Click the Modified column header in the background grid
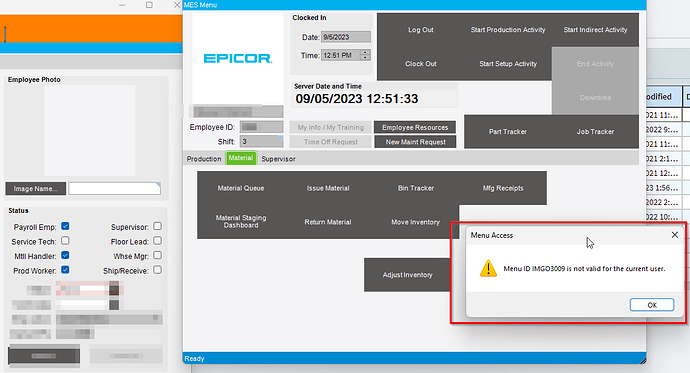 click(x=664, y=97)
